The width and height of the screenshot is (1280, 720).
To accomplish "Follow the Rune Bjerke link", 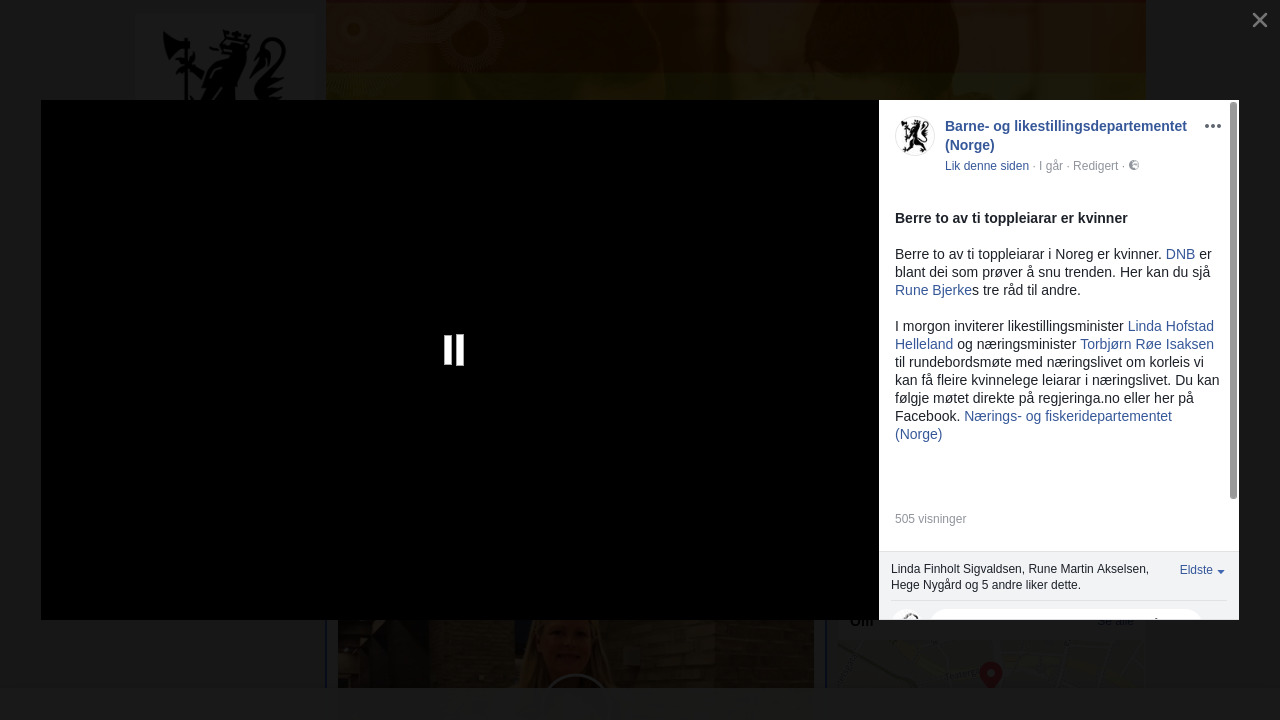I will [933, 290].
